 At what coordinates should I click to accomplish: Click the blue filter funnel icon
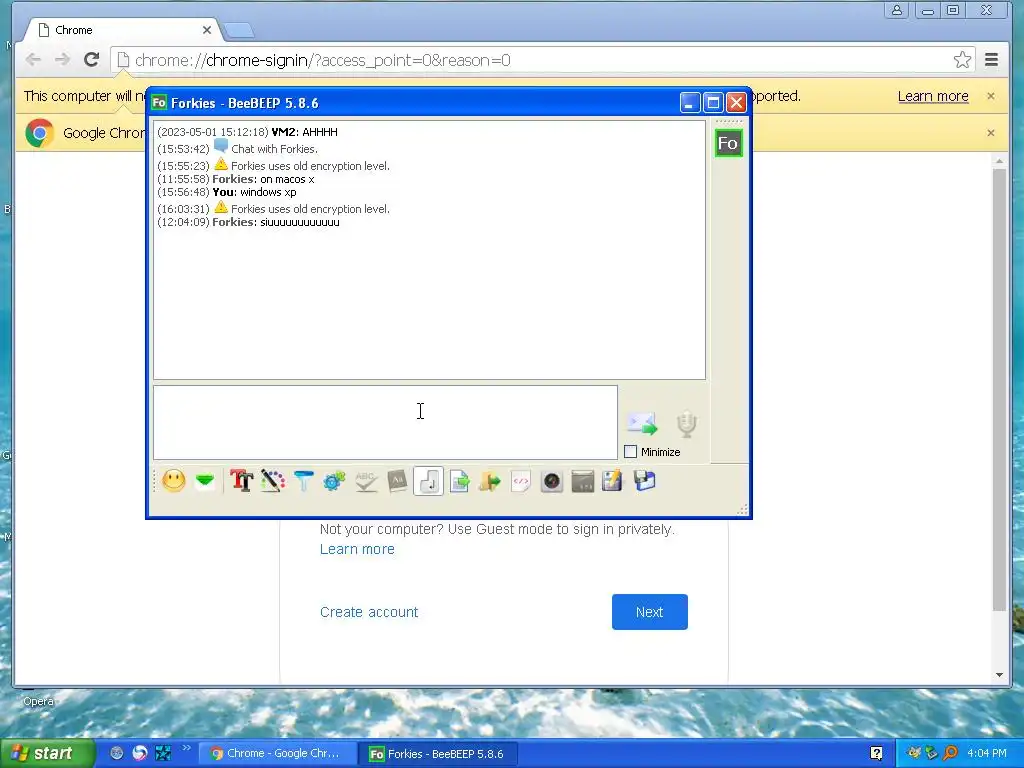click(x=304, y=482)
